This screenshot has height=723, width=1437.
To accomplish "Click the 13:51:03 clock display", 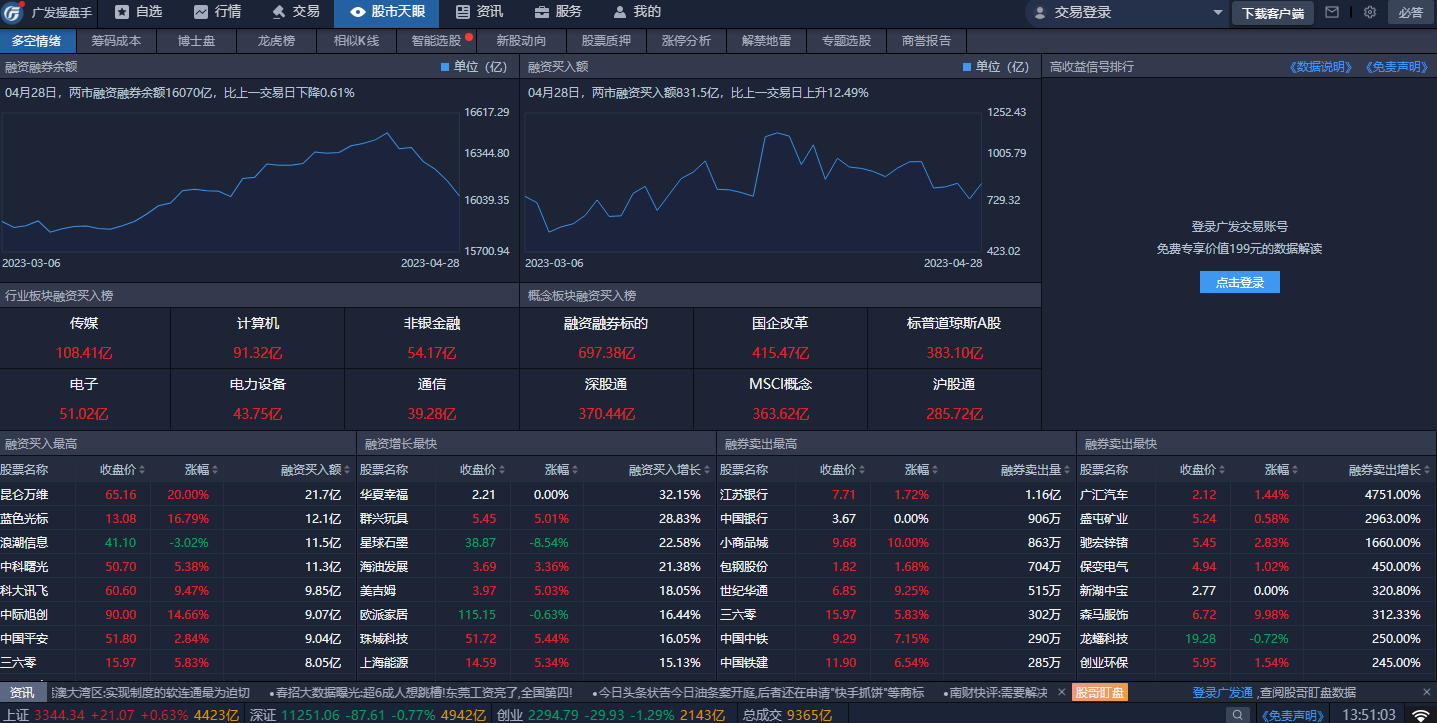I will (1369, 715).
